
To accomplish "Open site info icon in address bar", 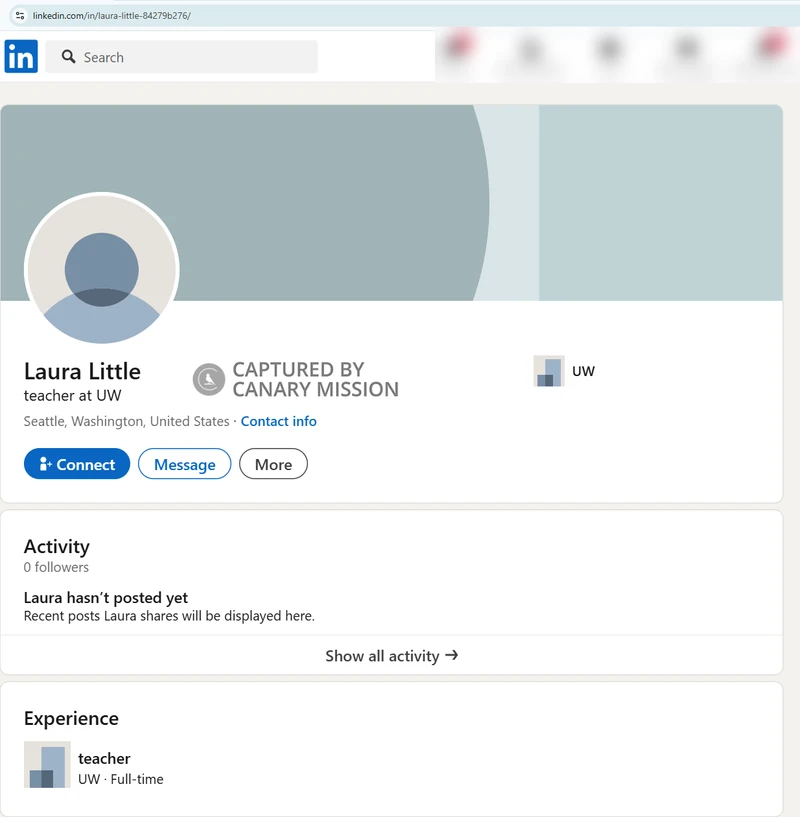I will [x=20, y=16].
